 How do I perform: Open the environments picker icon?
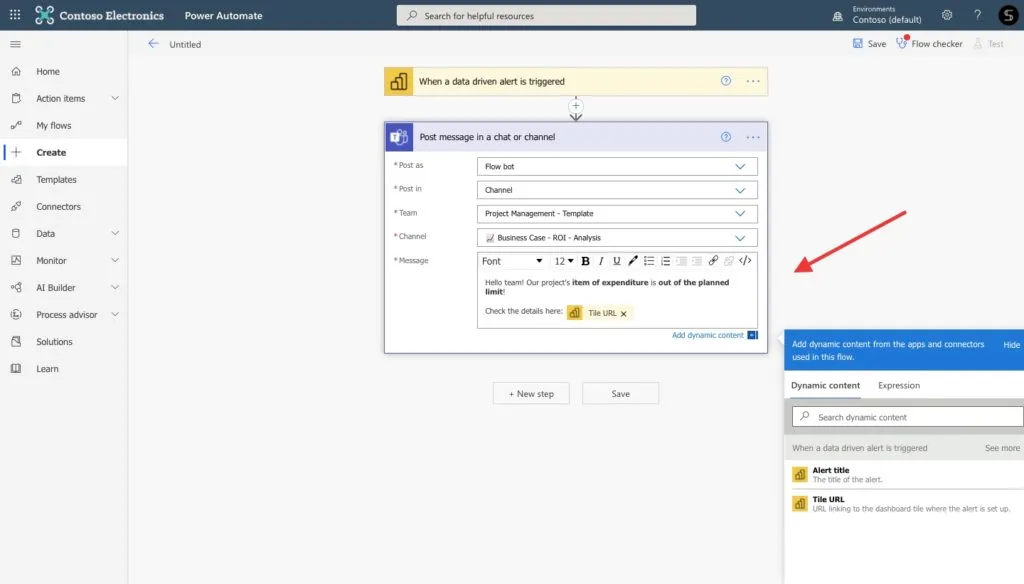pyautogui.click(x=837, y=16)
